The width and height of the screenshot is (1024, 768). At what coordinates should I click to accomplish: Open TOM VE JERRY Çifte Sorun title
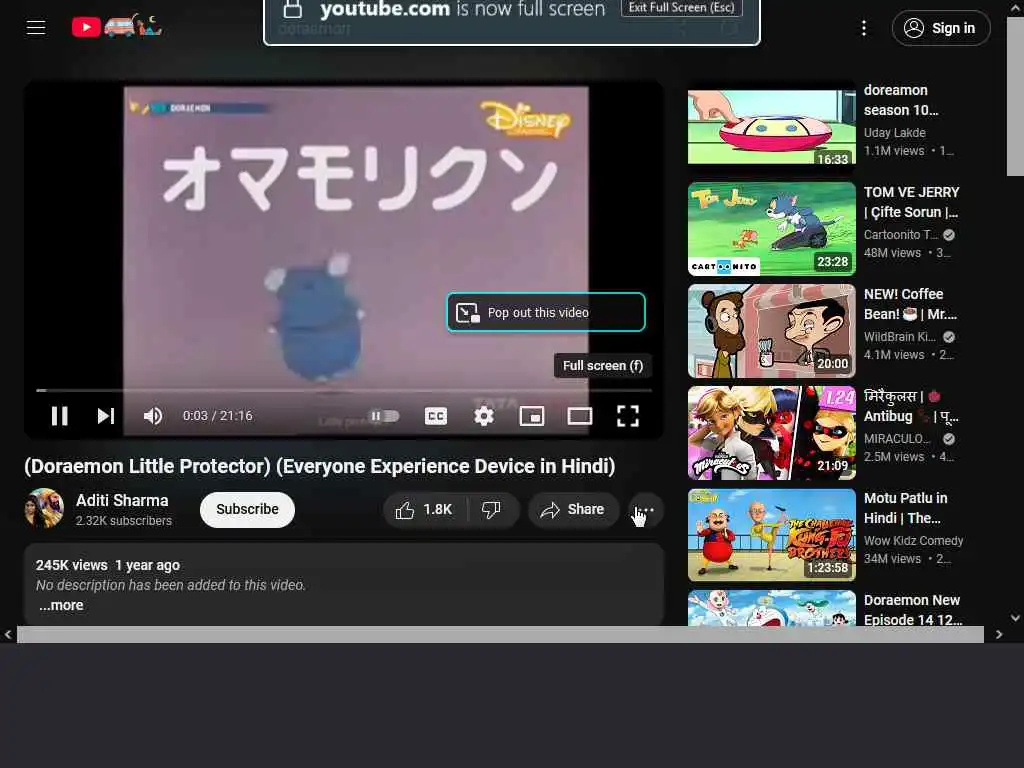912,202
